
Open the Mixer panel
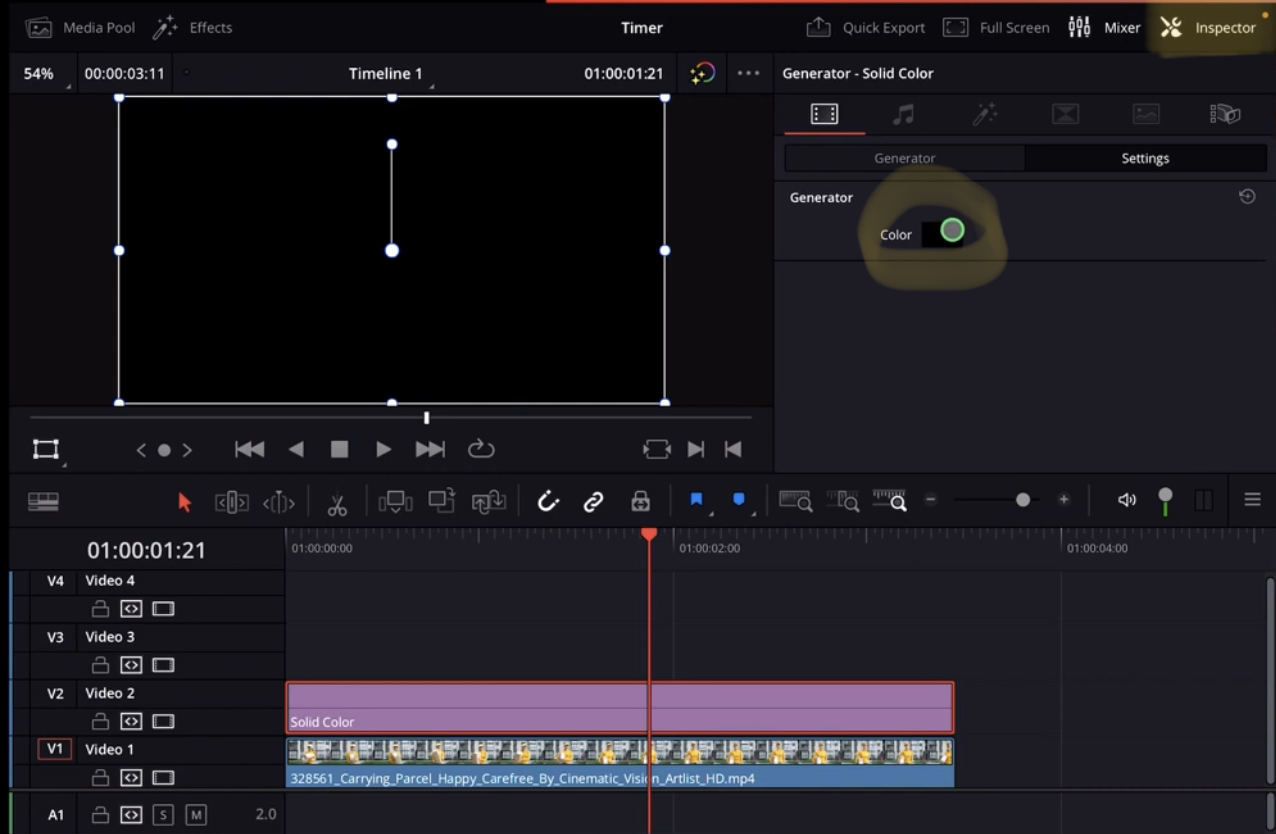pyautogui.click(x=1107, y=27)
